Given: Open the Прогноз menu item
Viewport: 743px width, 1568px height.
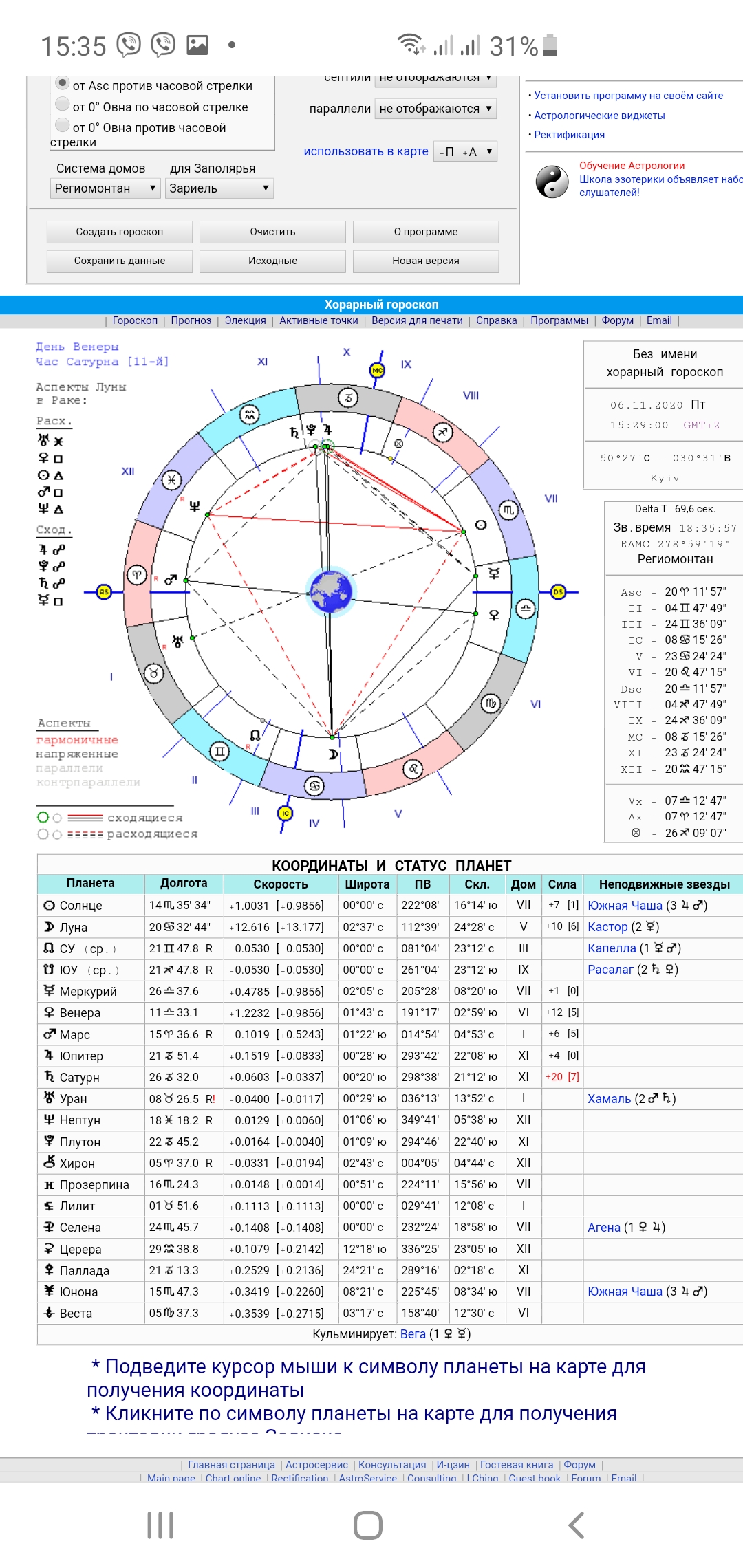Looking at the screenshot, I should click(x=191, y=320).
